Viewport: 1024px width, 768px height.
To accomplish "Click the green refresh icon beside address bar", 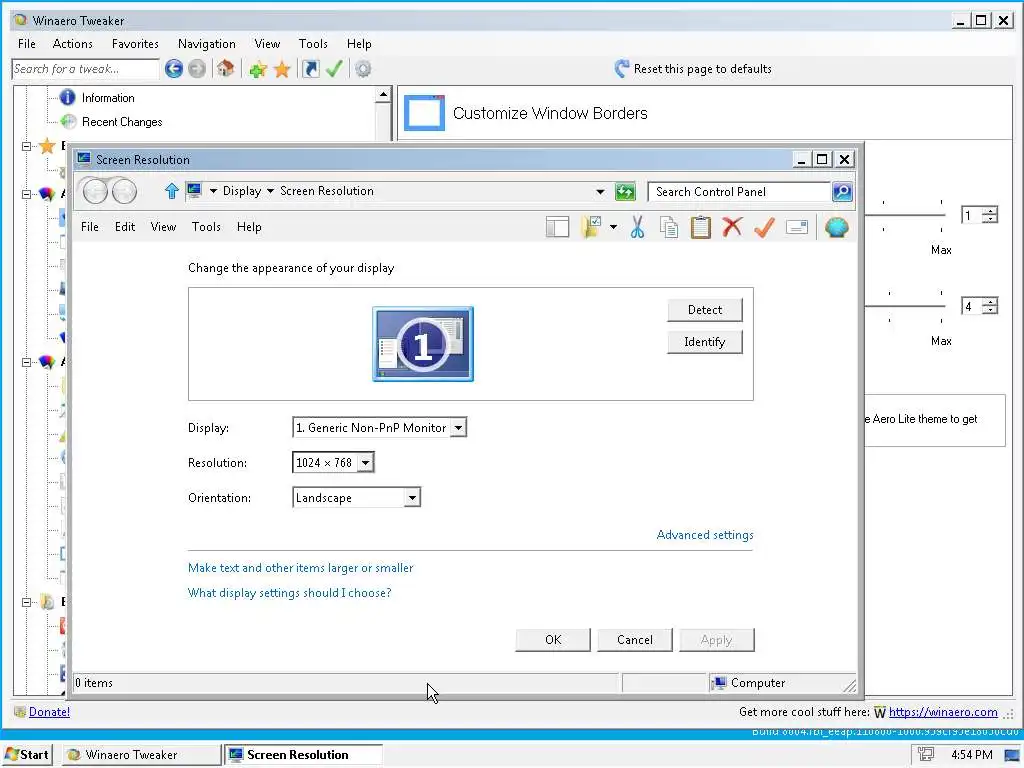I will 625,192.
